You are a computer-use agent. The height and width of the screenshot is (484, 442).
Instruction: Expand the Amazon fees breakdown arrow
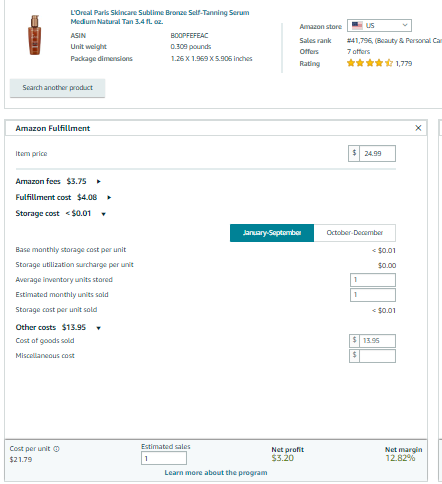98,182
